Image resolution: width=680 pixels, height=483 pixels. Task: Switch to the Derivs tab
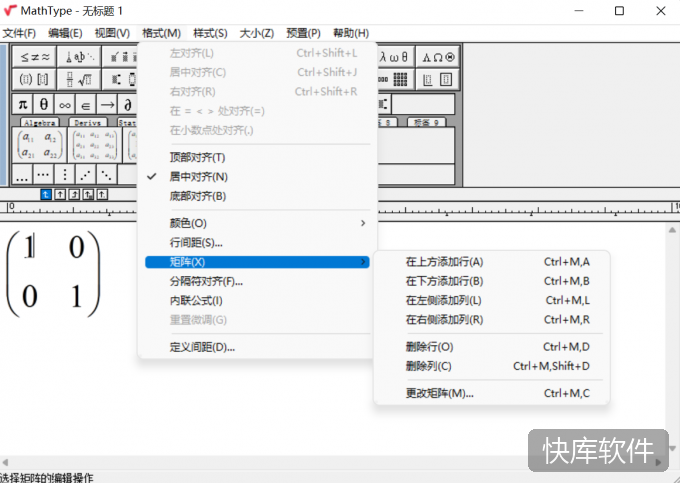point(88,122)
